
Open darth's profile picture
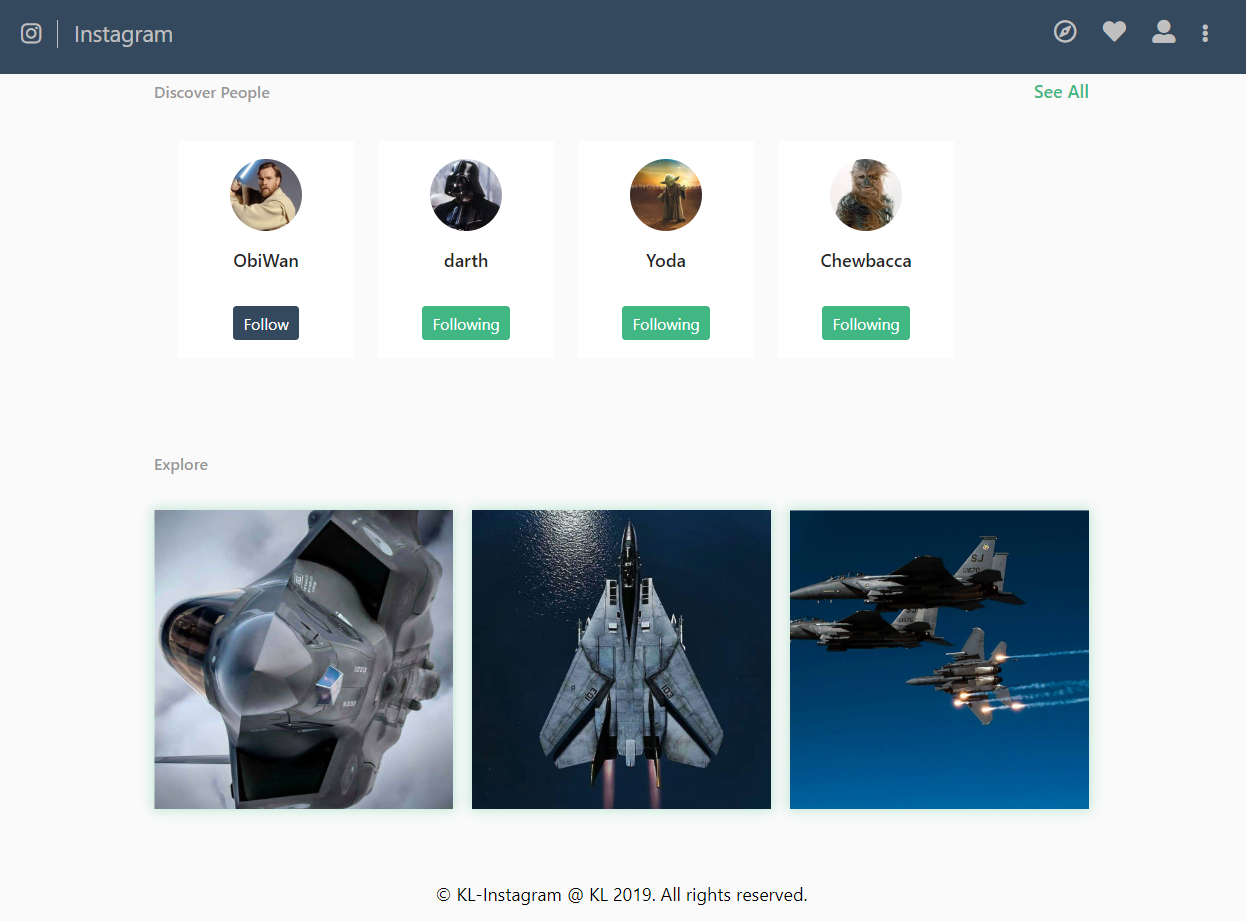466,195
